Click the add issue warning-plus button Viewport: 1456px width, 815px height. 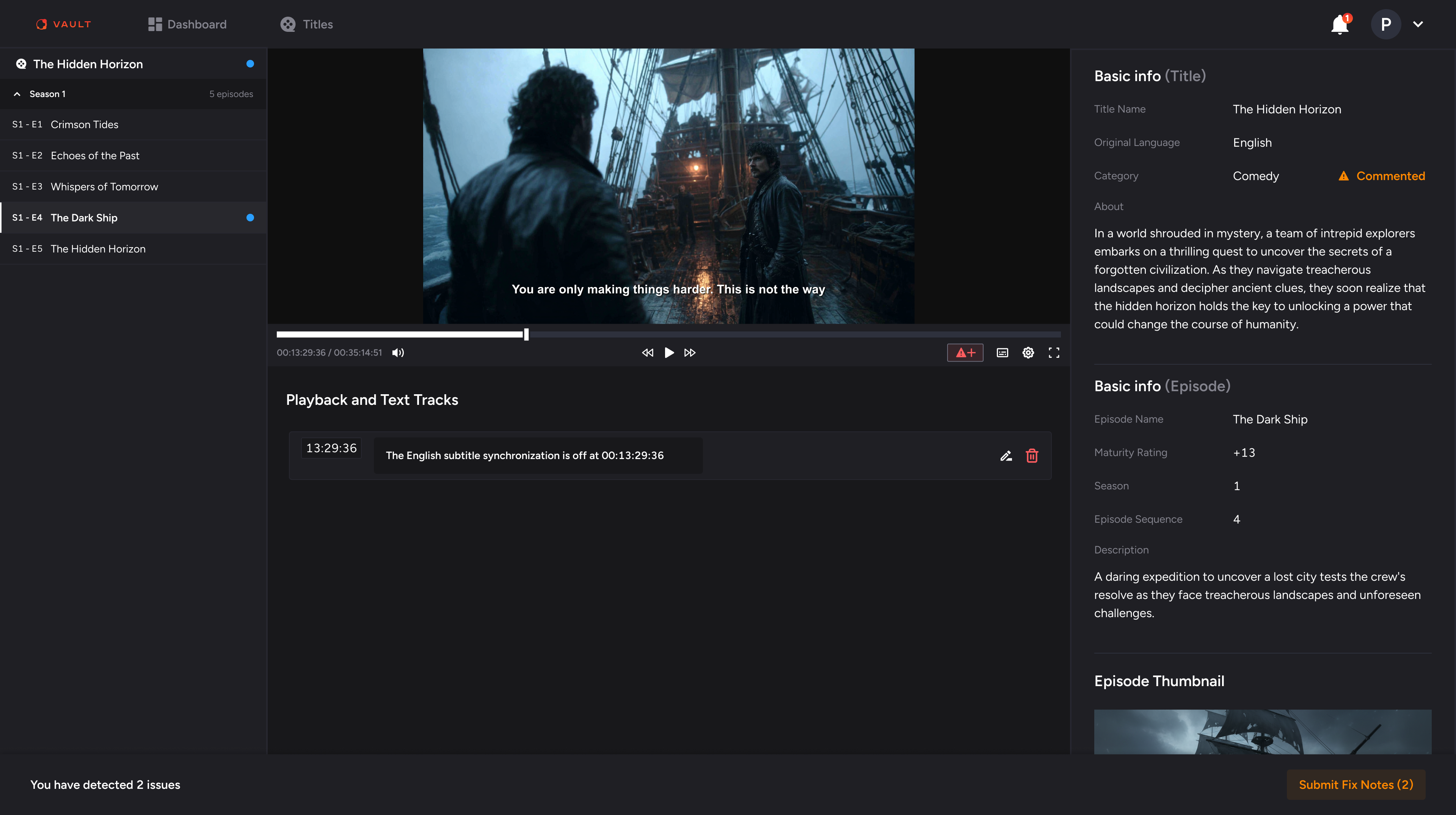pyautogui.click(x=965, y=353)
